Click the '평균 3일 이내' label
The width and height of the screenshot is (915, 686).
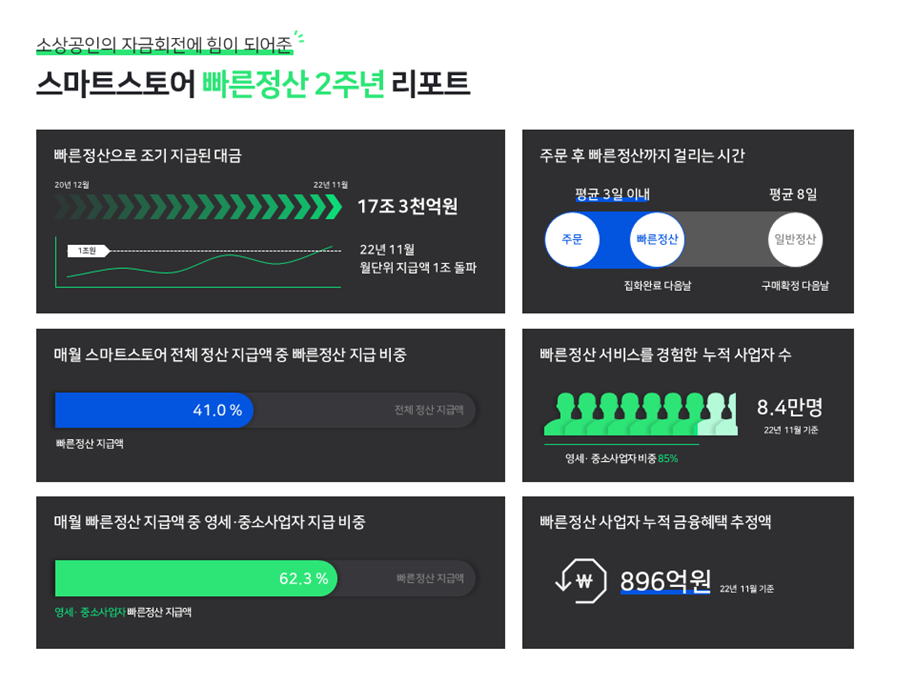click(612, 194)
